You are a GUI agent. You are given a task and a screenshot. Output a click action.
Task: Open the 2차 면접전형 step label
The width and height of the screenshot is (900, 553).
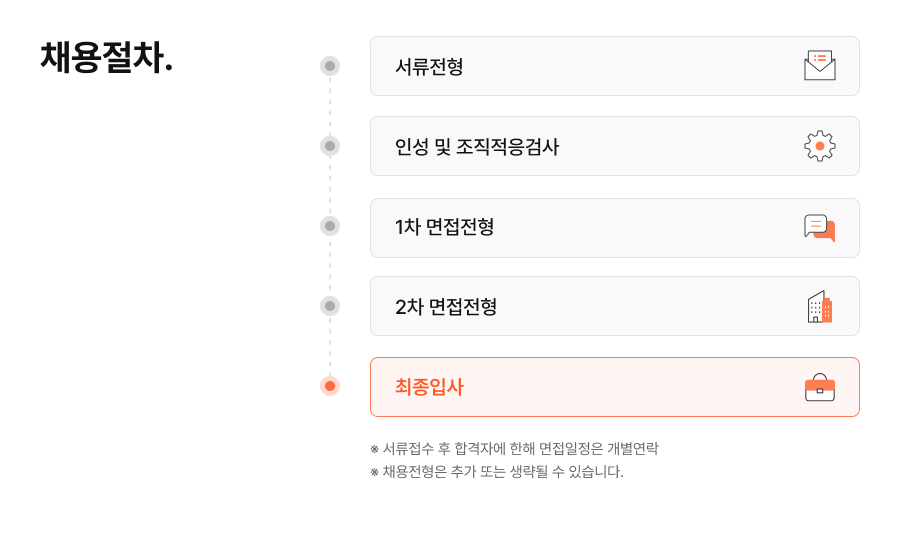click(x=445, y=307)
